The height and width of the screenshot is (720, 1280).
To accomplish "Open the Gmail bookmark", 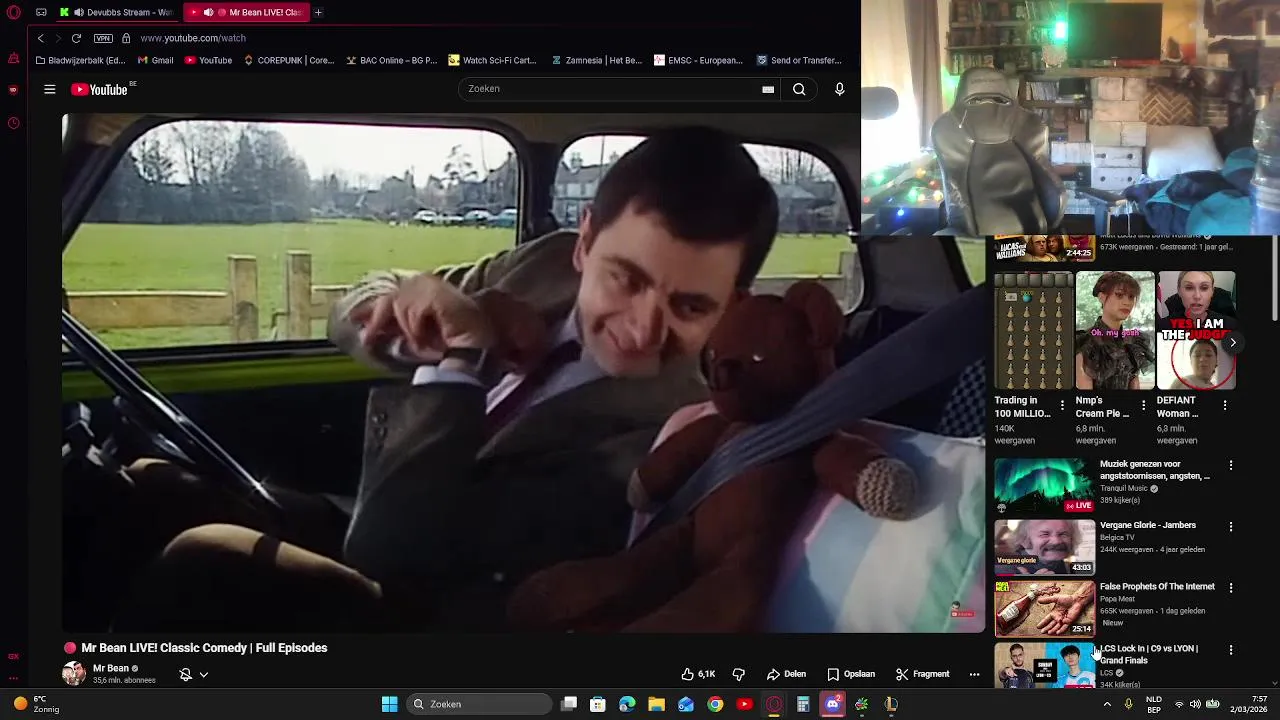I will (x=155, y=60).
